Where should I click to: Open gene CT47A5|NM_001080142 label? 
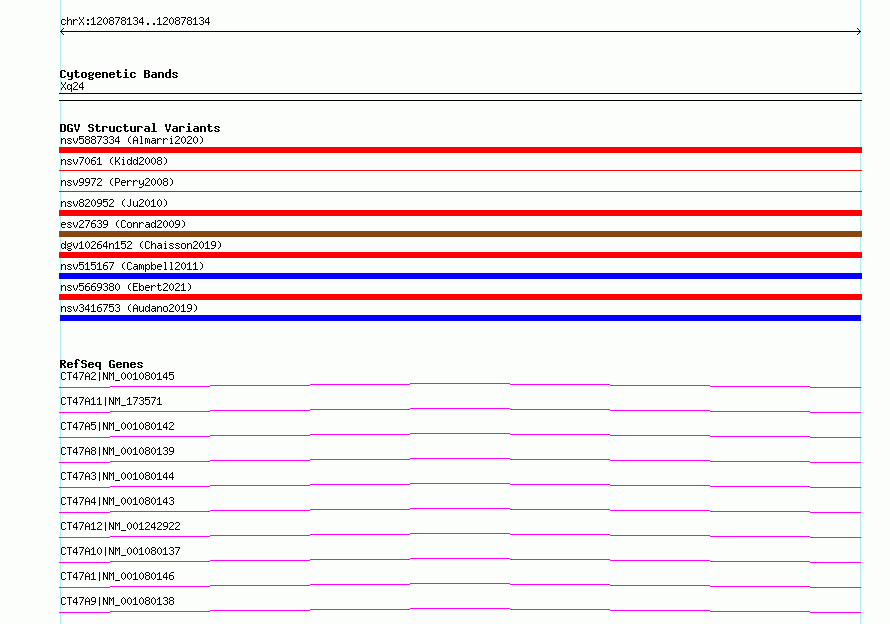(117, 426)
